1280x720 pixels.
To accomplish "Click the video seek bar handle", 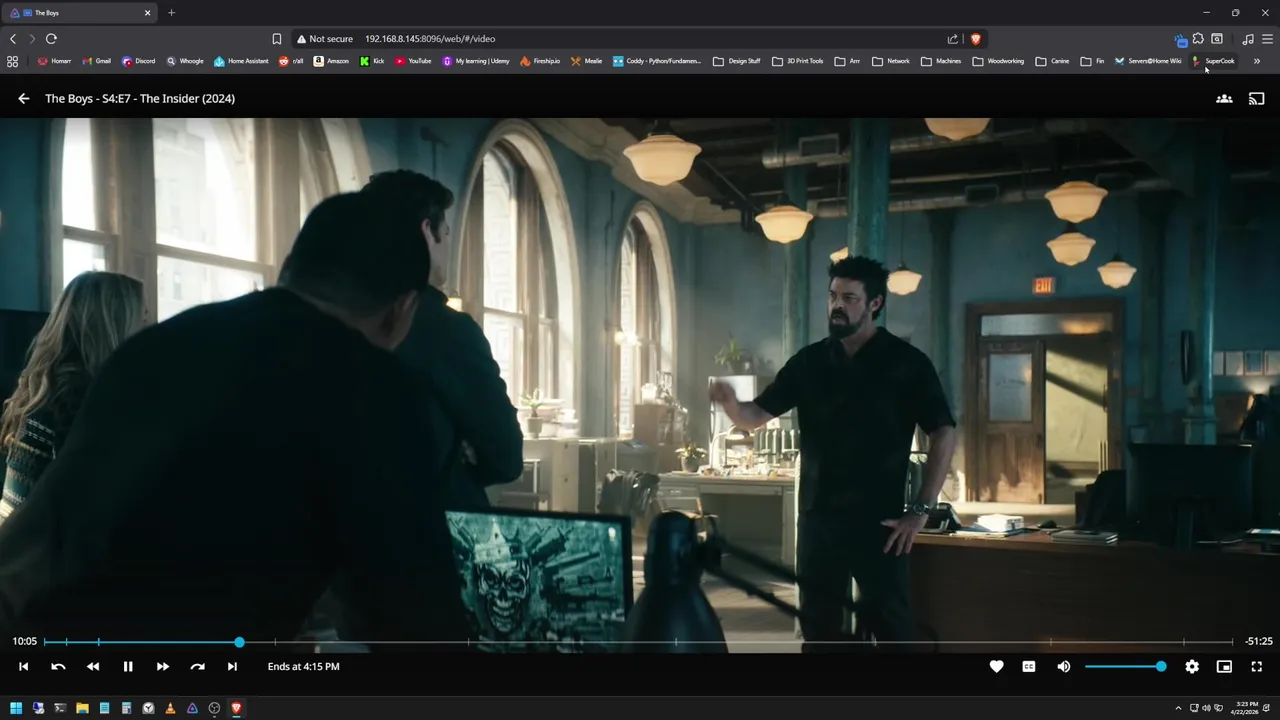I will point(239,641).
